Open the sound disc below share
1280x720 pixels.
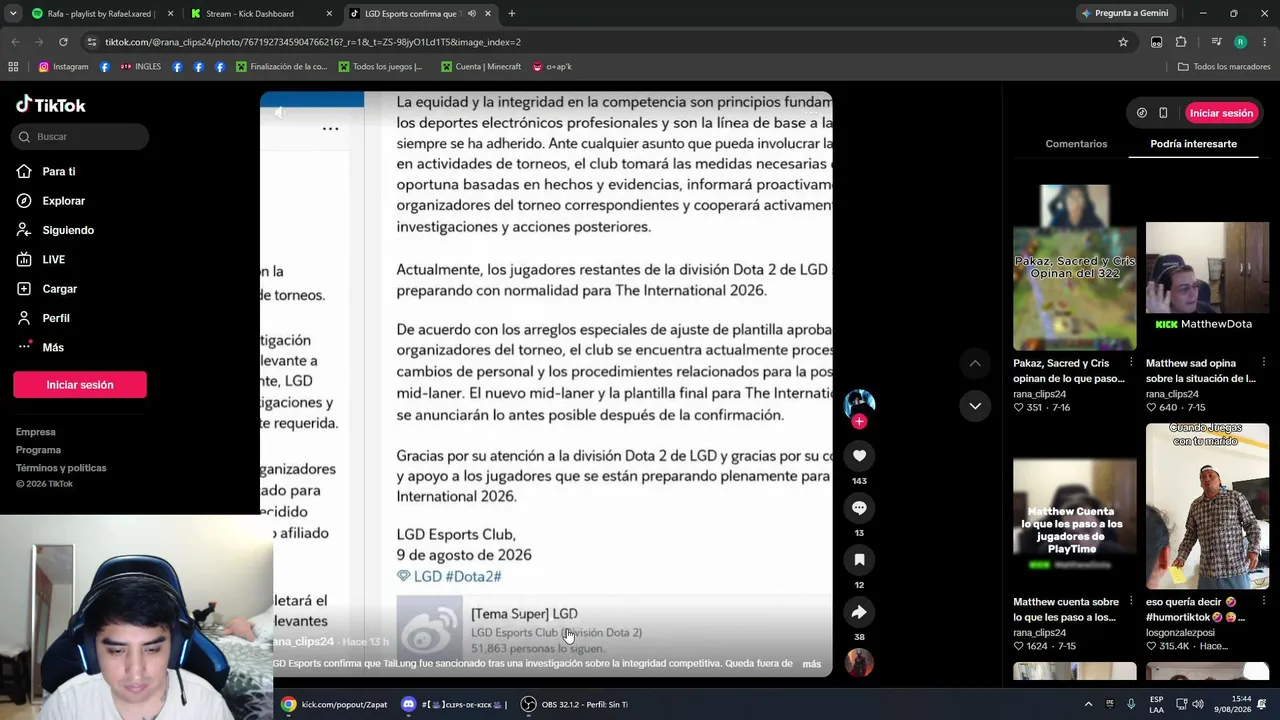click(859, 662)
